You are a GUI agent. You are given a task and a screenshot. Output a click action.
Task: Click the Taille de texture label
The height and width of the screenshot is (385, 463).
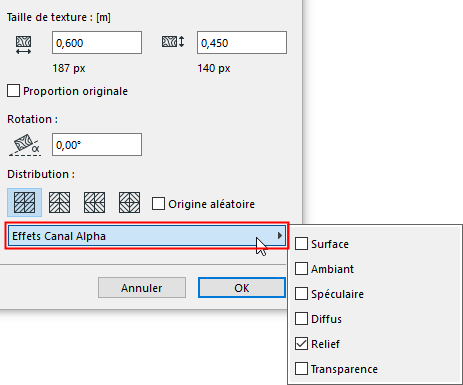[x=59, y=17]
